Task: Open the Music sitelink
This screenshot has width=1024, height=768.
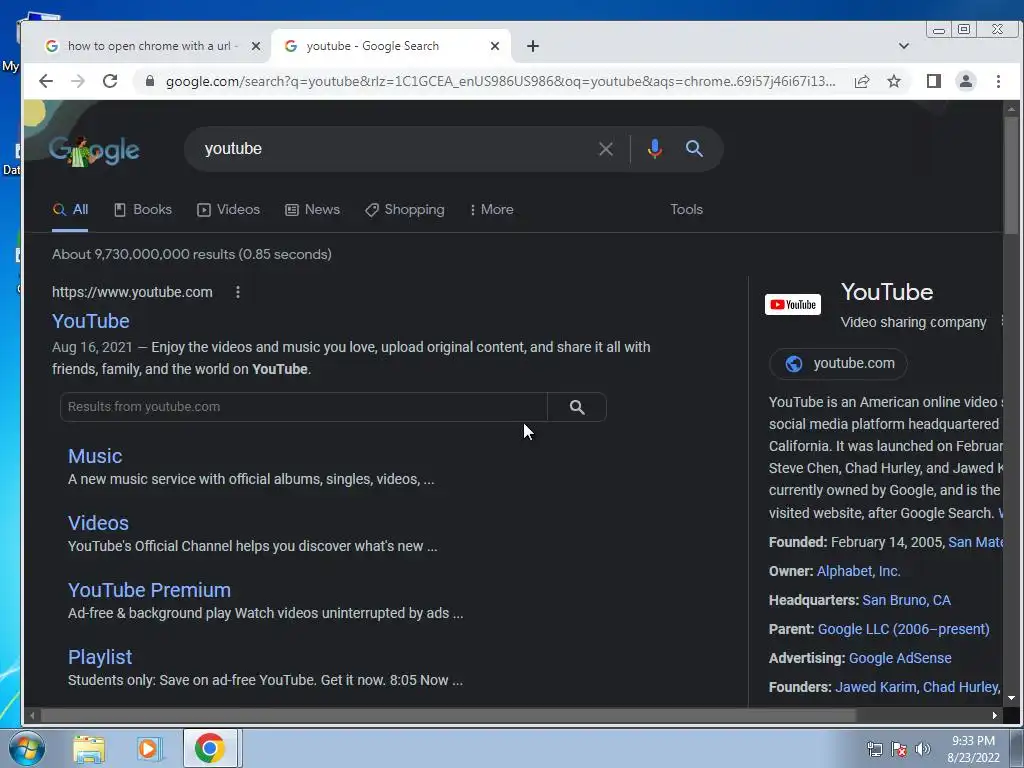Action: pyautogui.click(x=95, y=456)
